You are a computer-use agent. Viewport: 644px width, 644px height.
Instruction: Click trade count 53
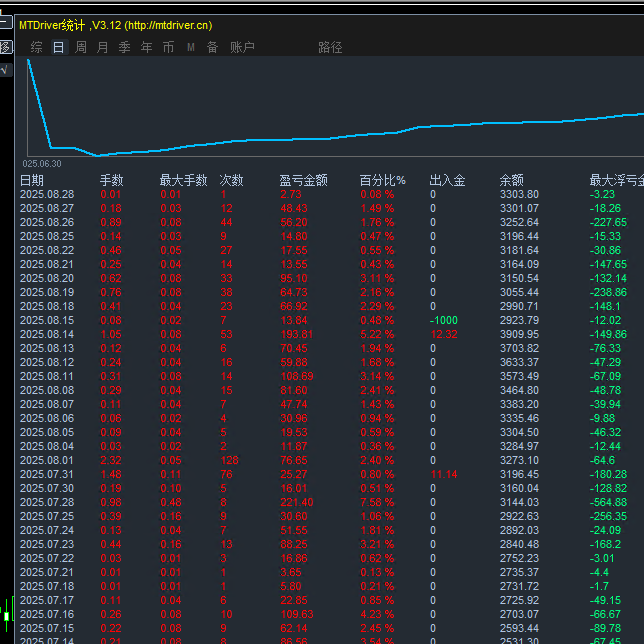point(226,334)
